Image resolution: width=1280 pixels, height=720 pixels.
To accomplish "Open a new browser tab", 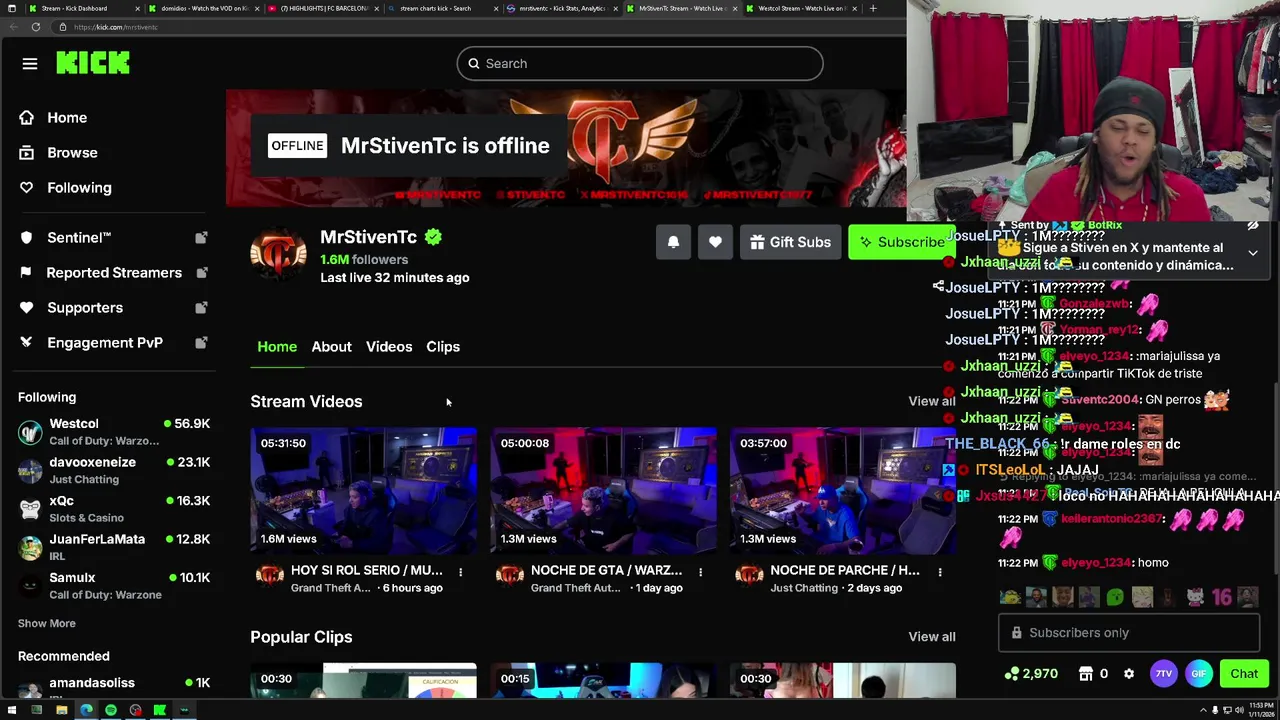I will tap(873, 8).
